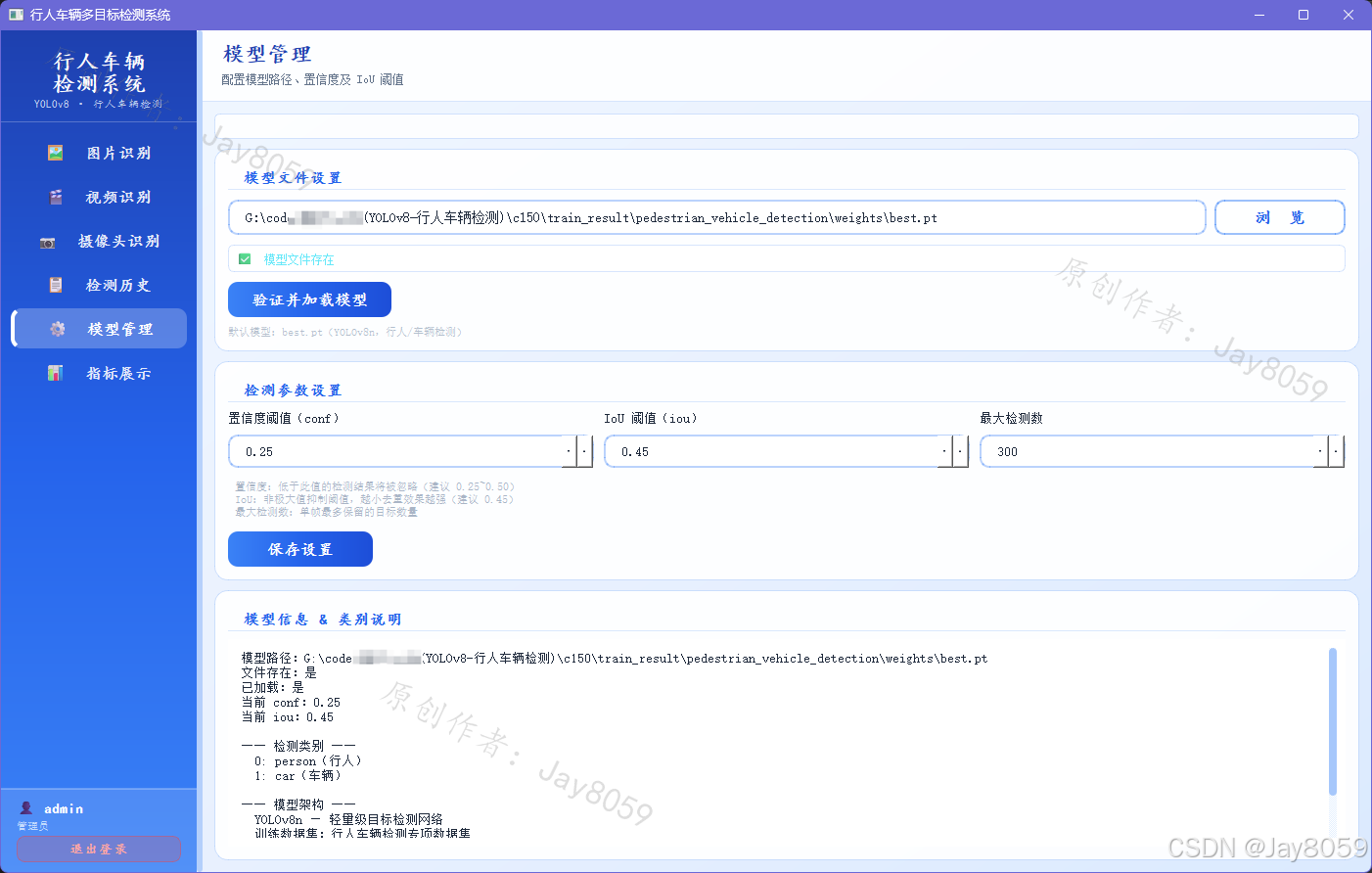This screenshot has height=873, width=1372.
Task: Click the '已加载: 是' line
Action: pos(272,687)
